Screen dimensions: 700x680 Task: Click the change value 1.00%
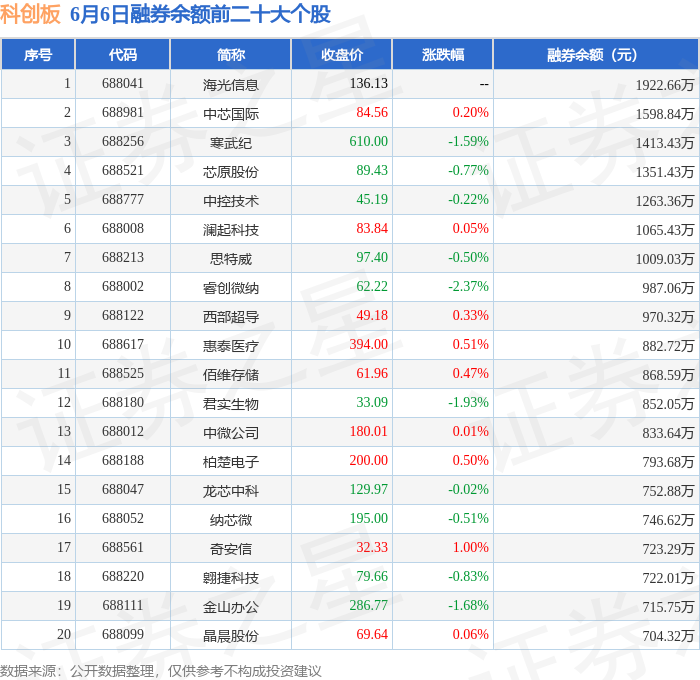point(471,547)
